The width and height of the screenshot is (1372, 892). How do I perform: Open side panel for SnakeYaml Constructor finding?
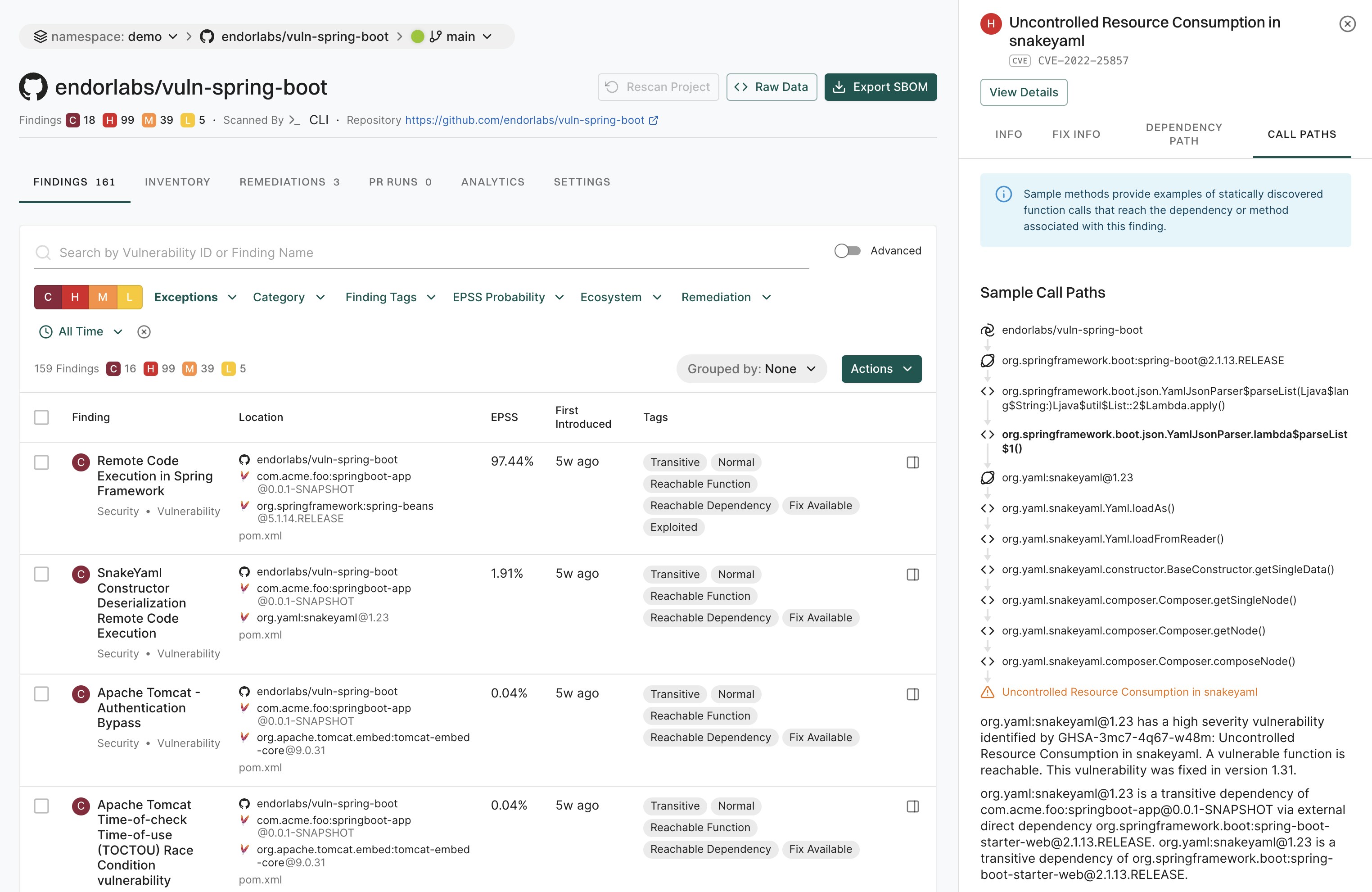click(912, 574)
